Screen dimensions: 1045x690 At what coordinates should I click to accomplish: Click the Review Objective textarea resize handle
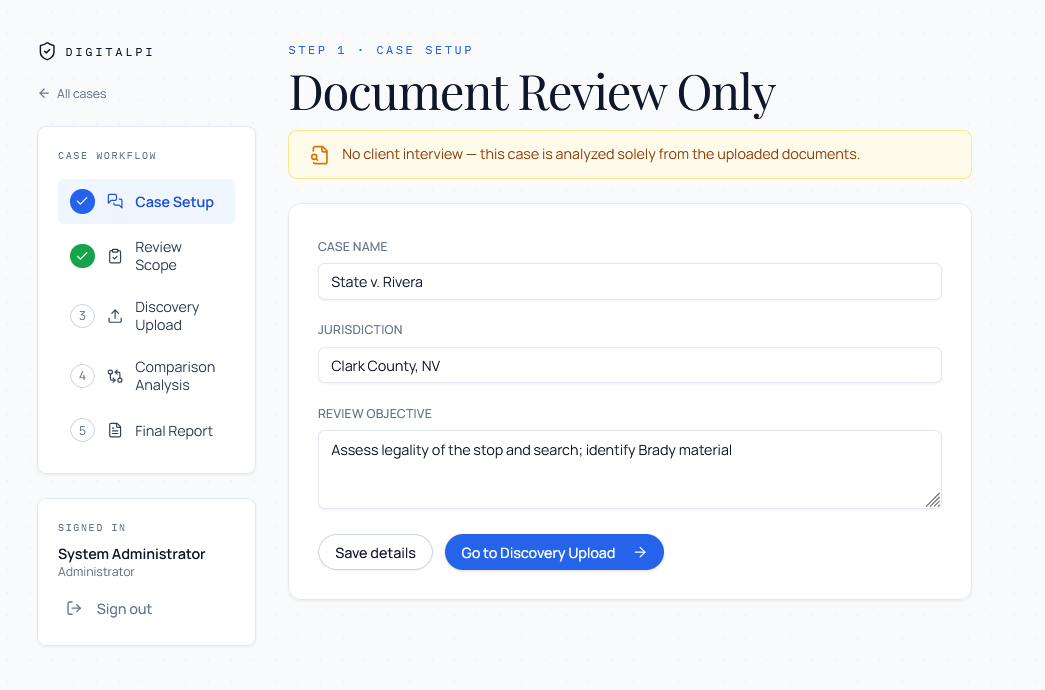pyautogui.click(x=933, y=500)
